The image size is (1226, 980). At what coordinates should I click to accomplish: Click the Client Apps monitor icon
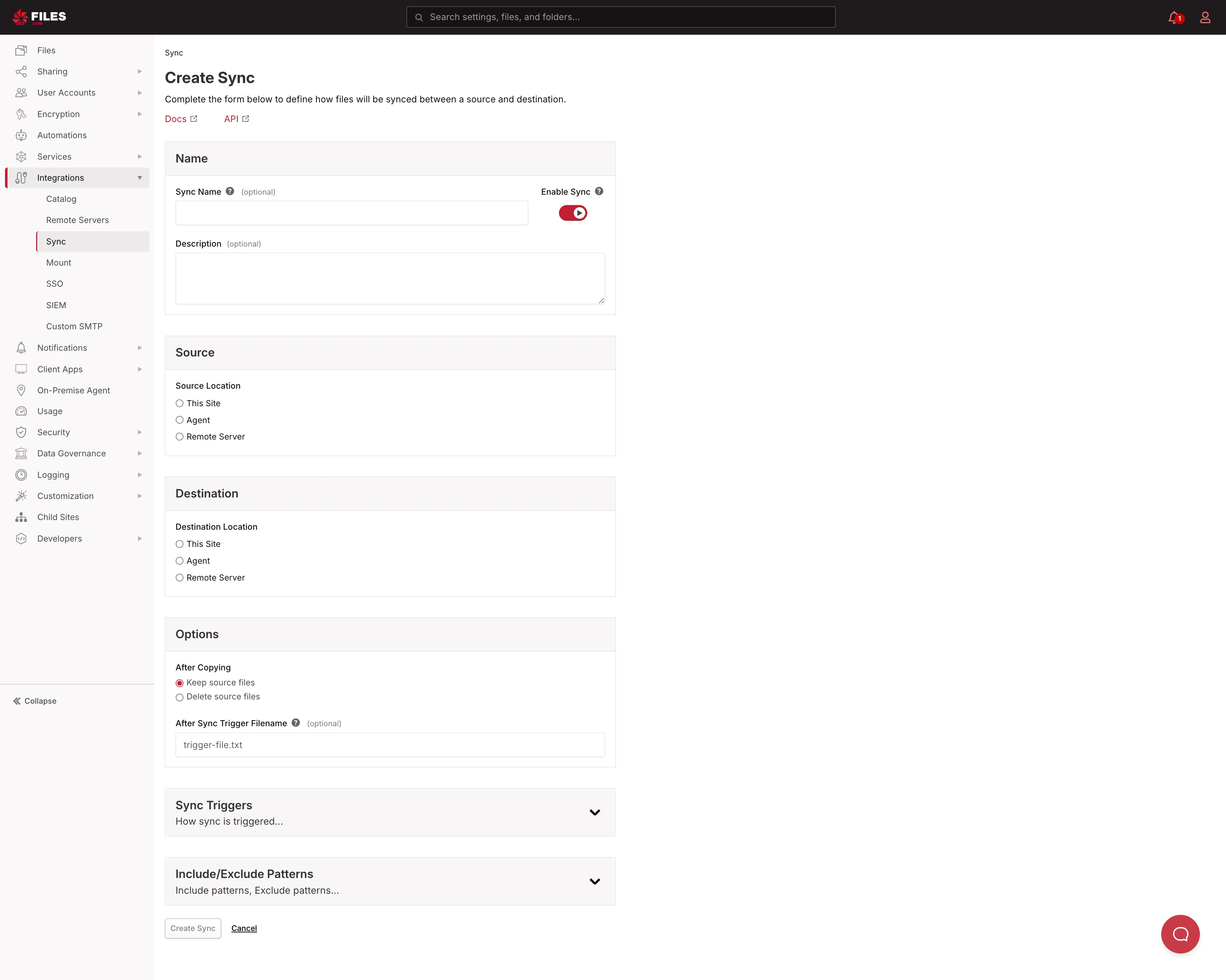tap(21, 369)
